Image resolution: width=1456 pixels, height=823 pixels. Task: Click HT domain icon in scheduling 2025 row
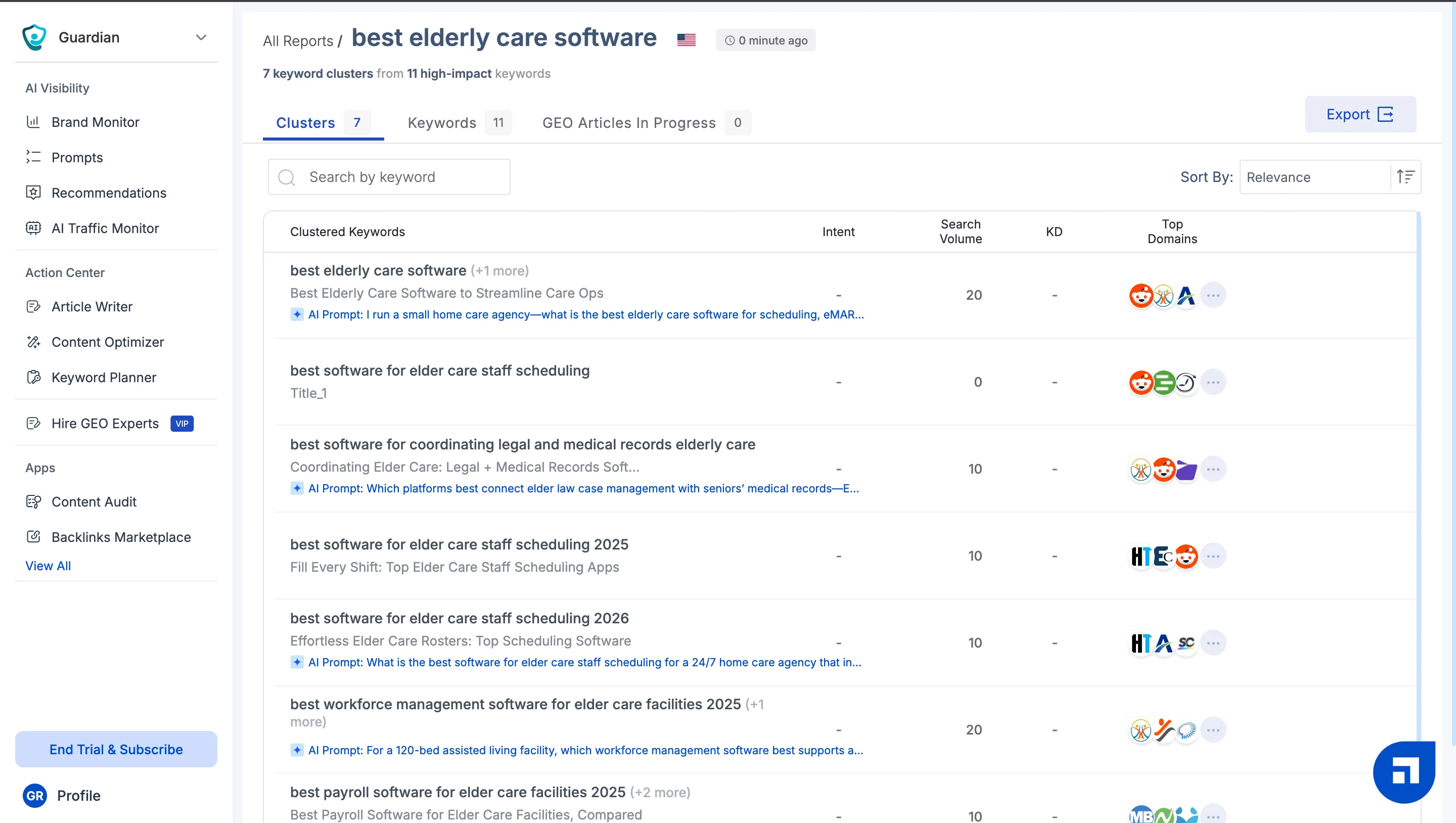1141,556
